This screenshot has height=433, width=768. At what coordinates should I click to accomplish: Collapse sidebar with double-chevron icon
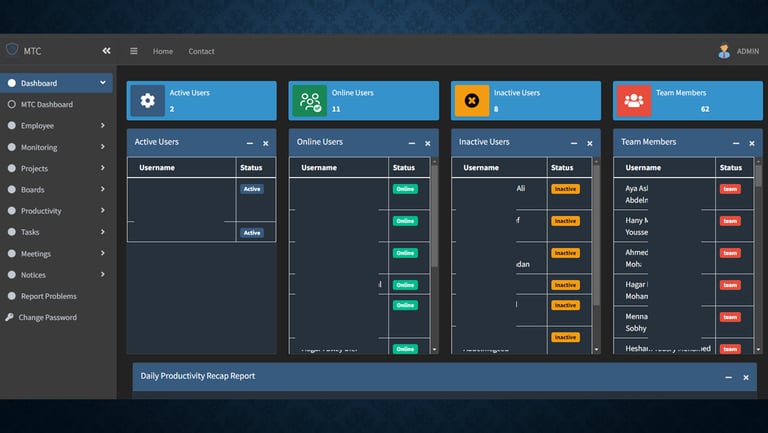[x=106, y=51]
